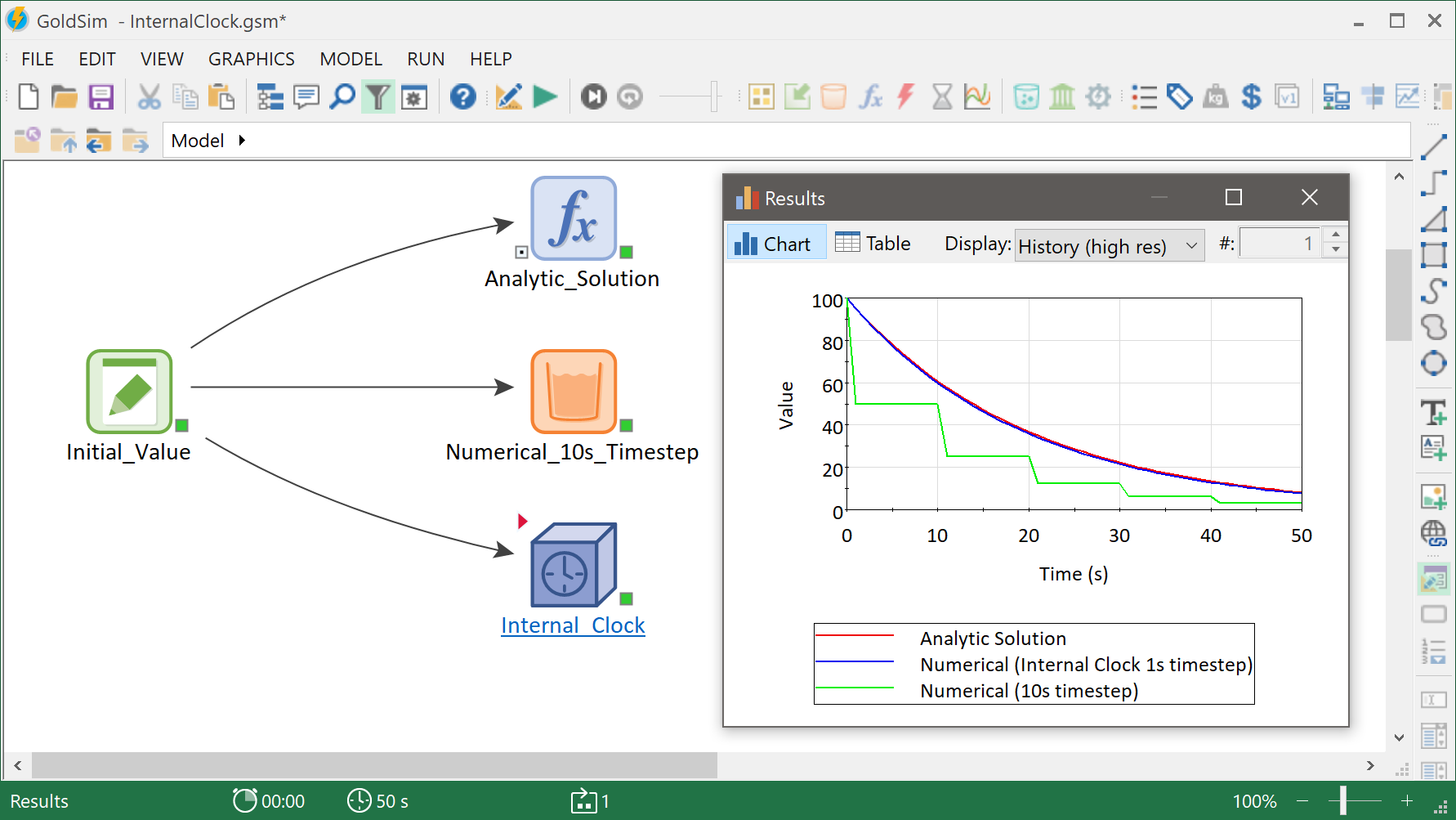Click the blue tag icon
Screen dimensions: 1456x820
pyautogui.click(x=1180, y=96)
